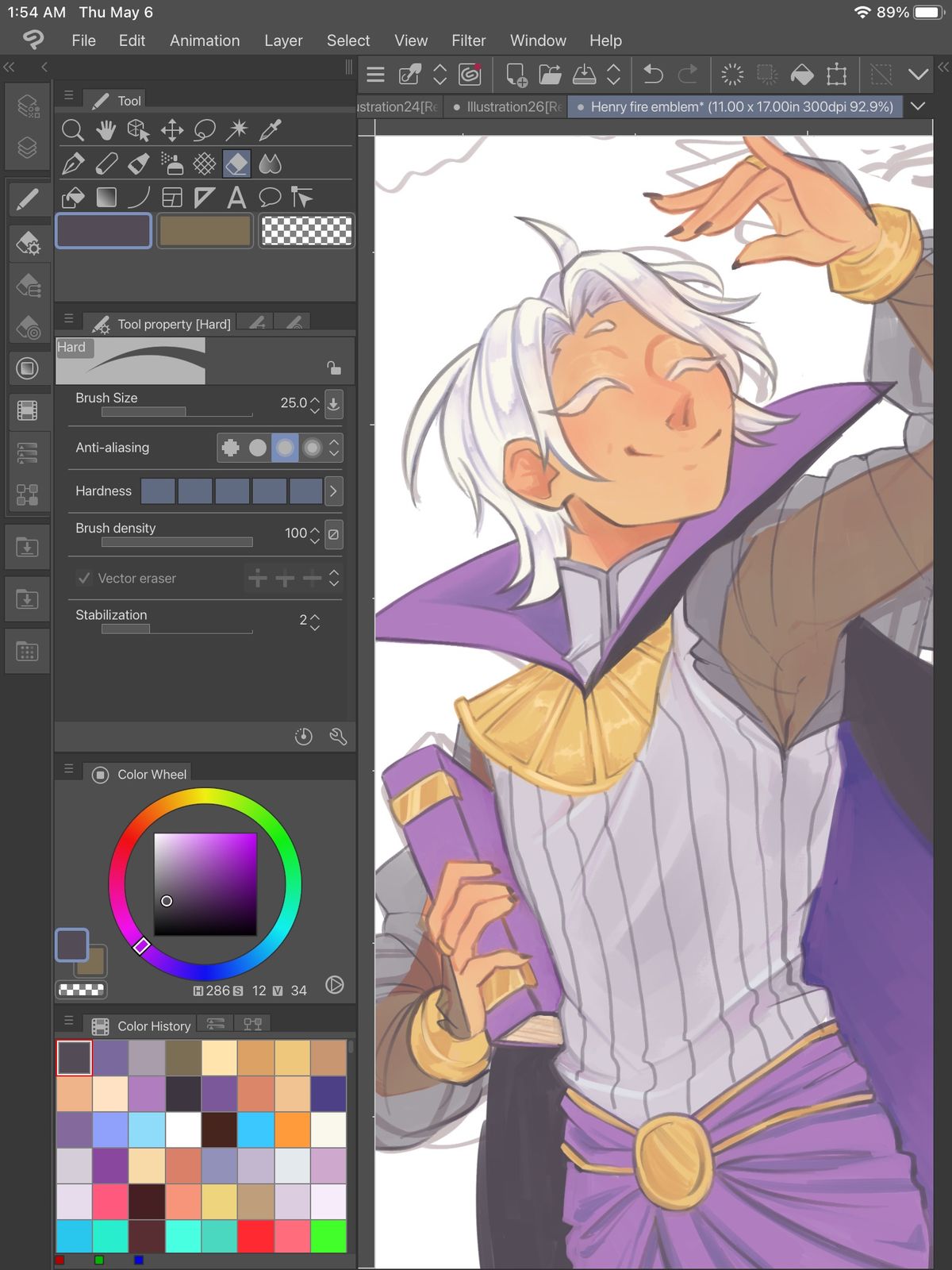
Task: Select the Correct line tool
Action: pyautogui.click(x=302, y=197)
